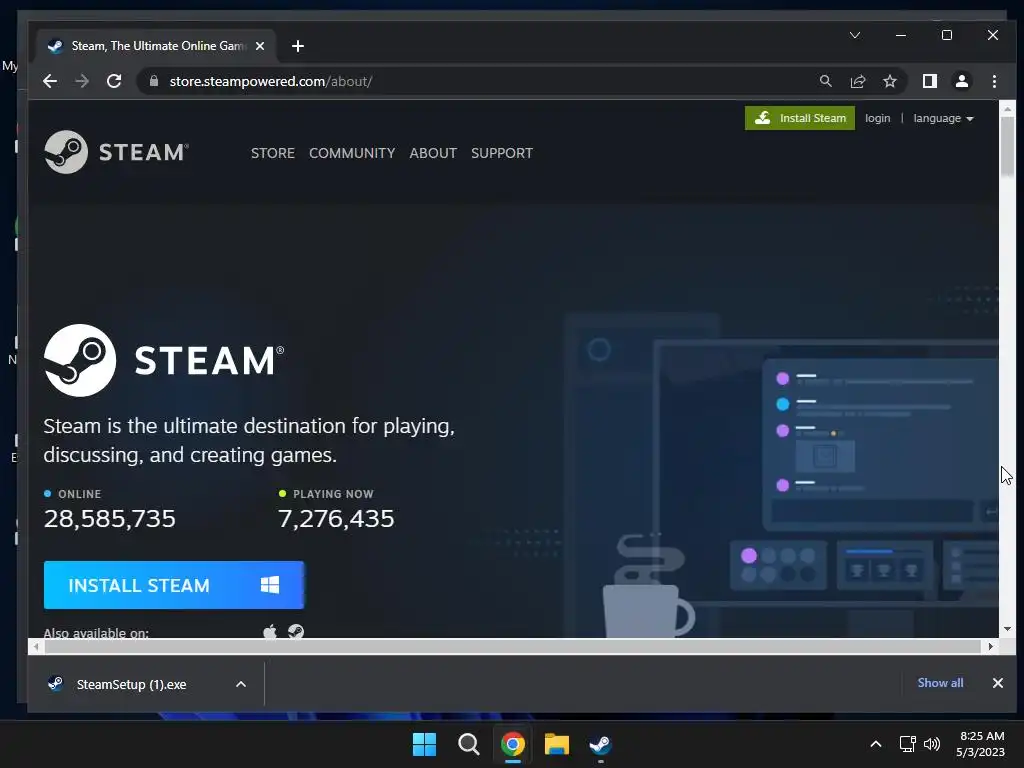Click green Install Steam button
1024x768 pixels.
799,118
